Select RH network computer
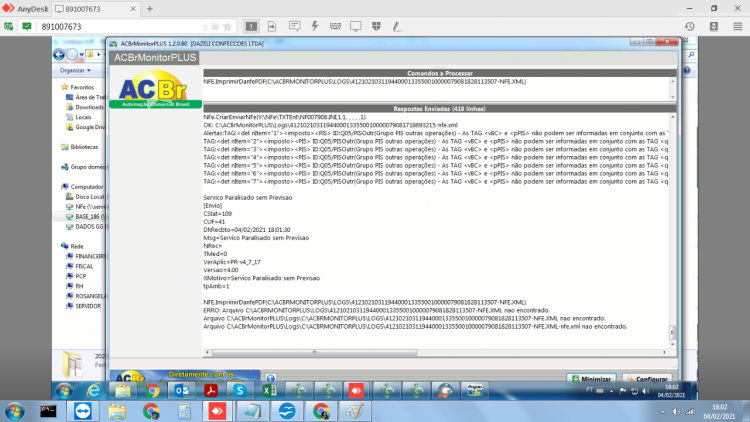750x422 pixels. 79,286
